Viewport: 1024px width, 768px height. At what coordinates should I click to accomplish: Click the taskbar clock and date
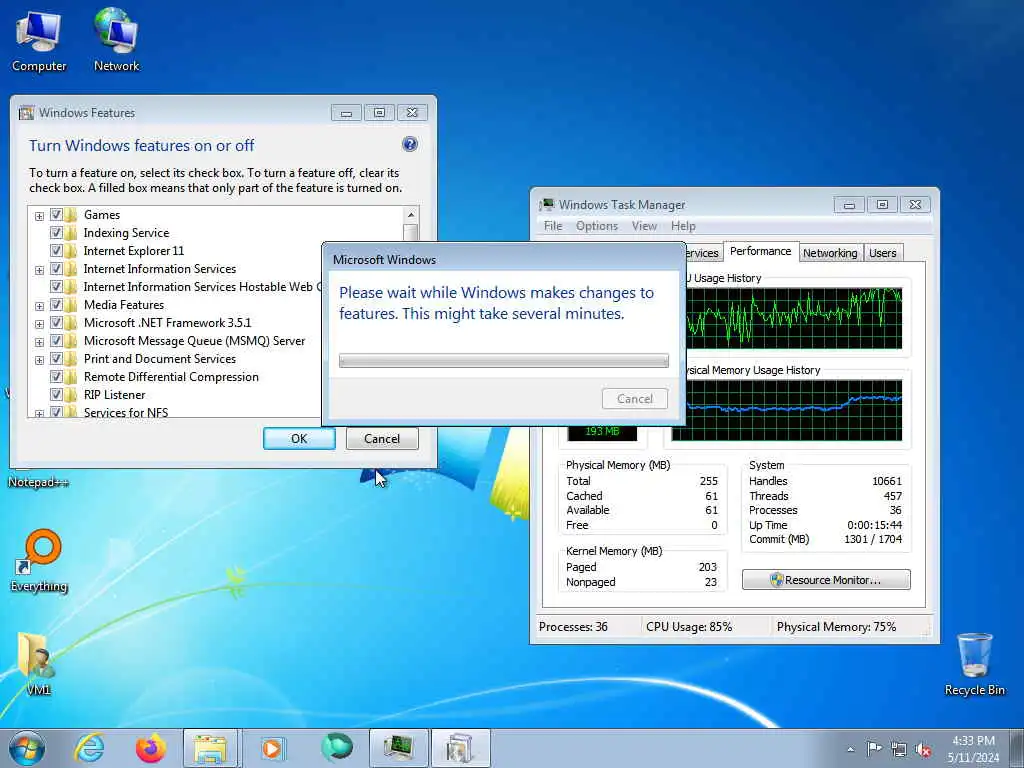[x=973, y=749]
